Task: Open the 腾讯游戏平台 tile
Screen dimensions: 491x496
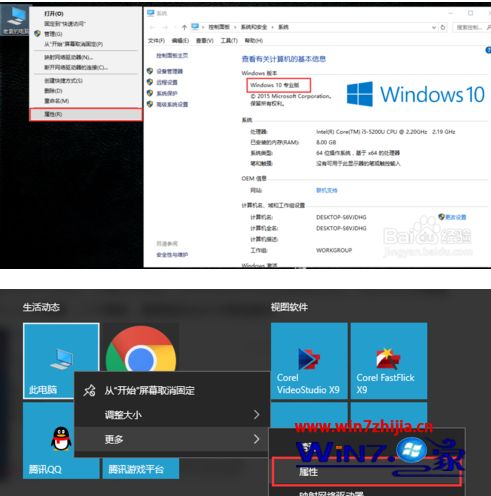Action: [x=141, y=469]
